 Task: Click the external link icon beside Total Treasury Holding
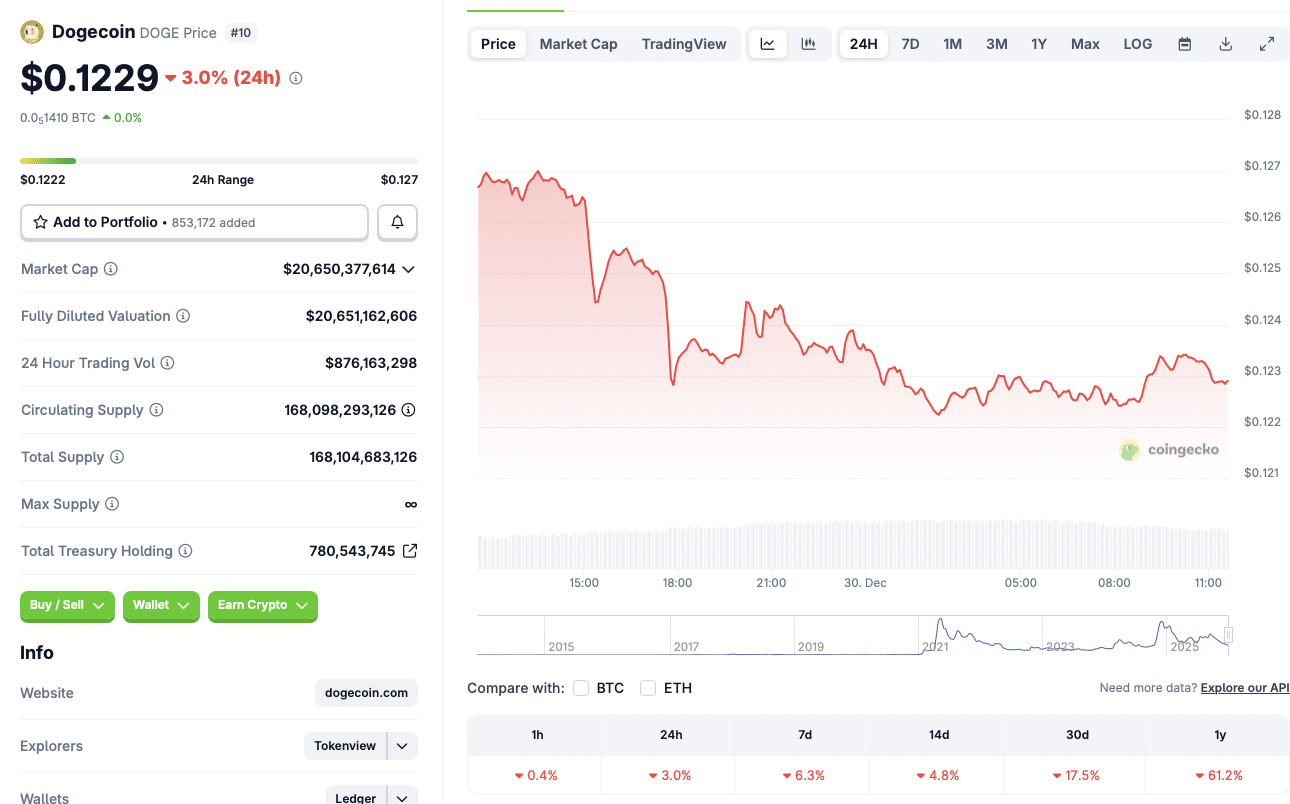(x=410, y=550)
